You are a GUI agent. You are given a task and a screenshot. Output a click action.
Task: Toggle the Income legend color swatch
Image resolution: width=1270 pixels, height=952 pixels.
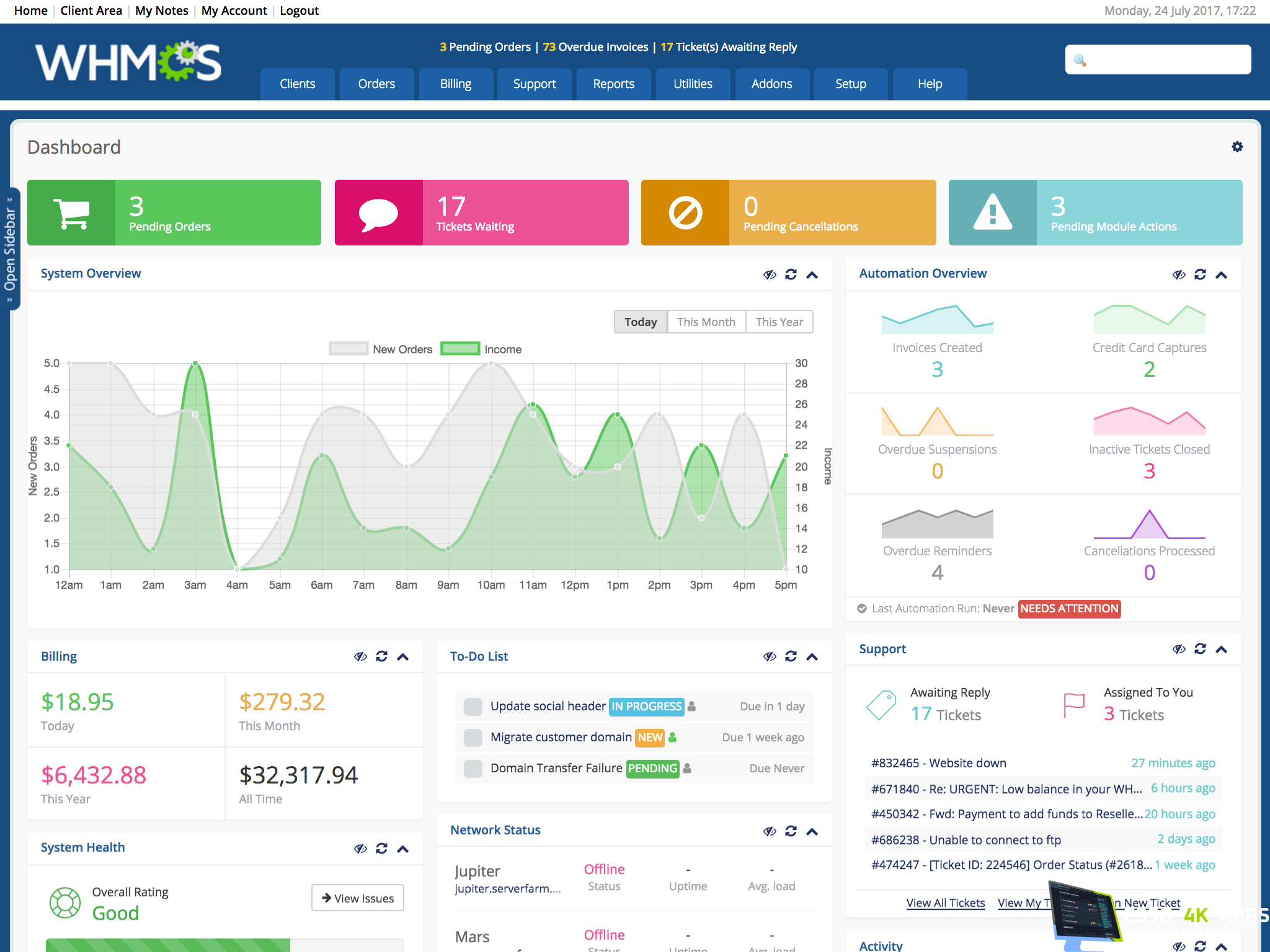tap(460, 349)
